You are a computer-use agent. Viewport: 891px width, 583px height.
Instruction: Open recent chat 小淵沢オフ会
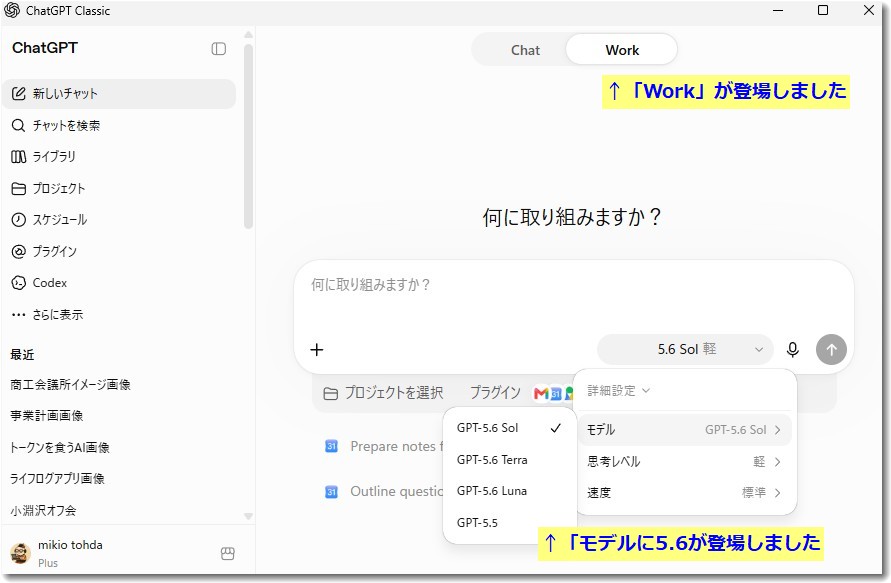(x=43, y=511)
